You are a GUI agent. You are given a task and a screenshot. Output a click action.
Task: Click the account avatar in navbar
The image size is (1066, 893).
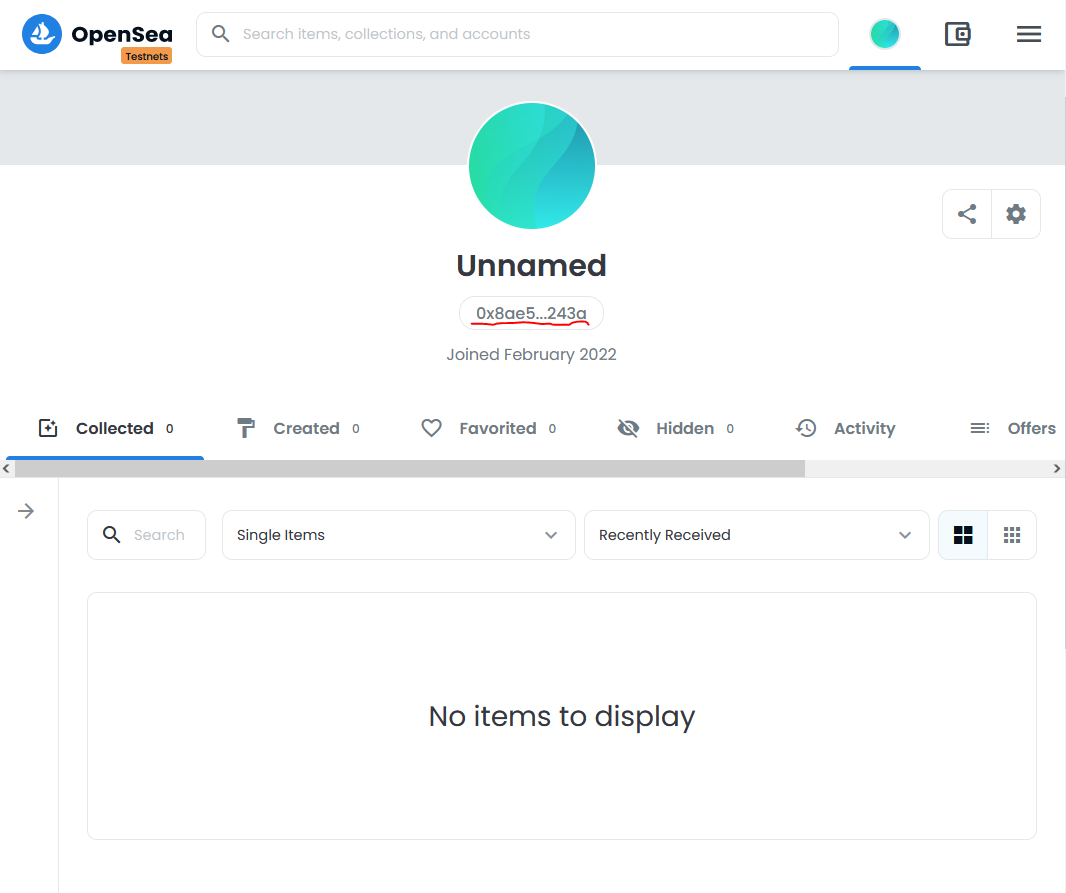click(885, 34)
